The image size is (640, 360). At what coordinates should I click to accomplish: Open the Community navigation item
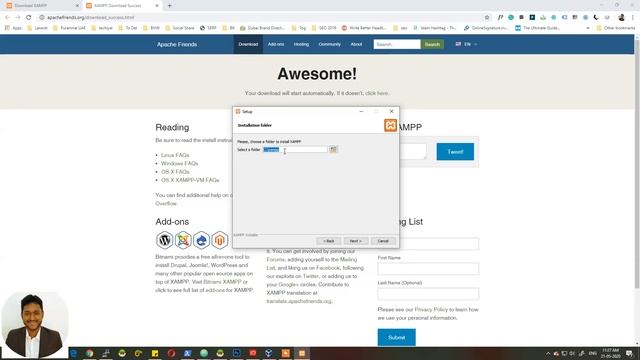click(x=329, y=44)
